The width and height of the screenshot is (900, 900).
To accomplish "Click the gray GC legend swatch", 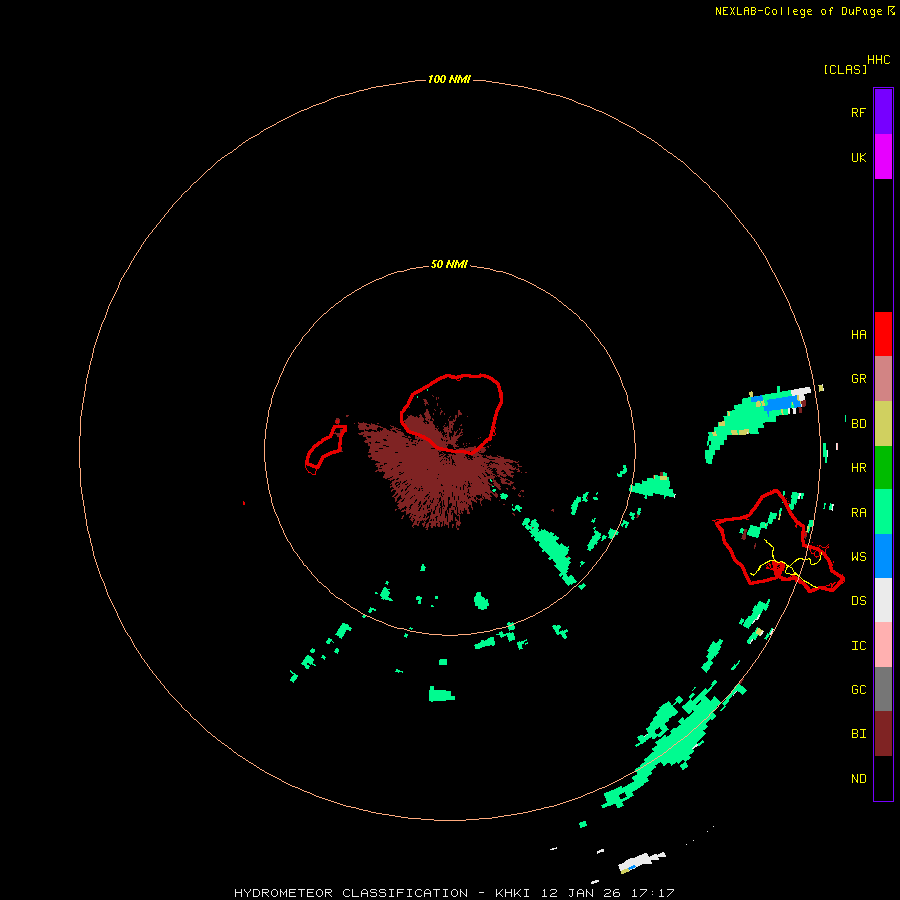I will point(883,689).
